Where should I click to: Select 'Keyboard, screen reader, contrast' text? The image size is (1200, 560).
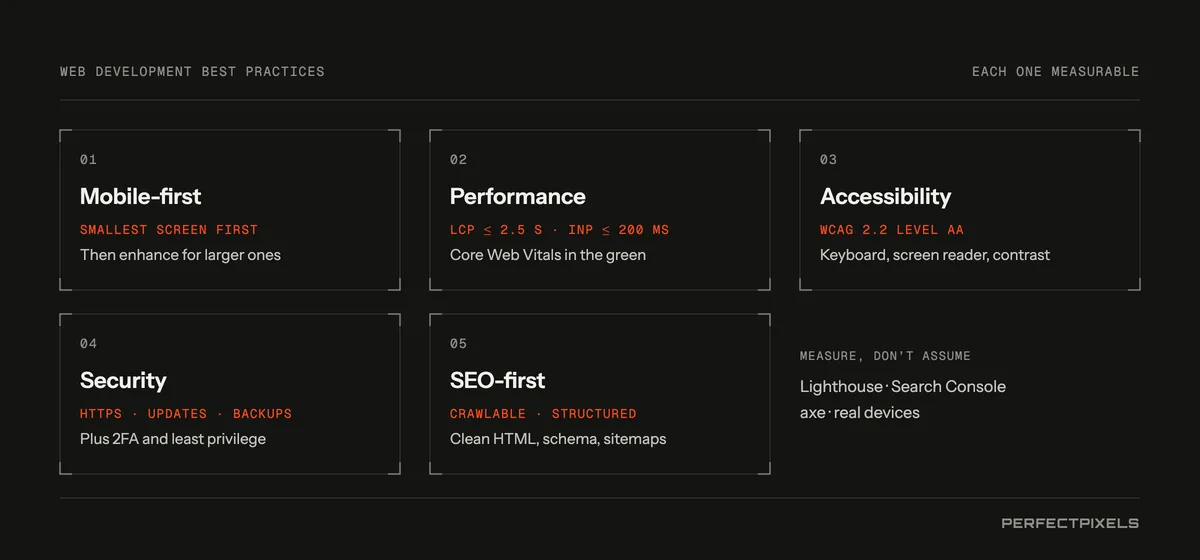935,255
